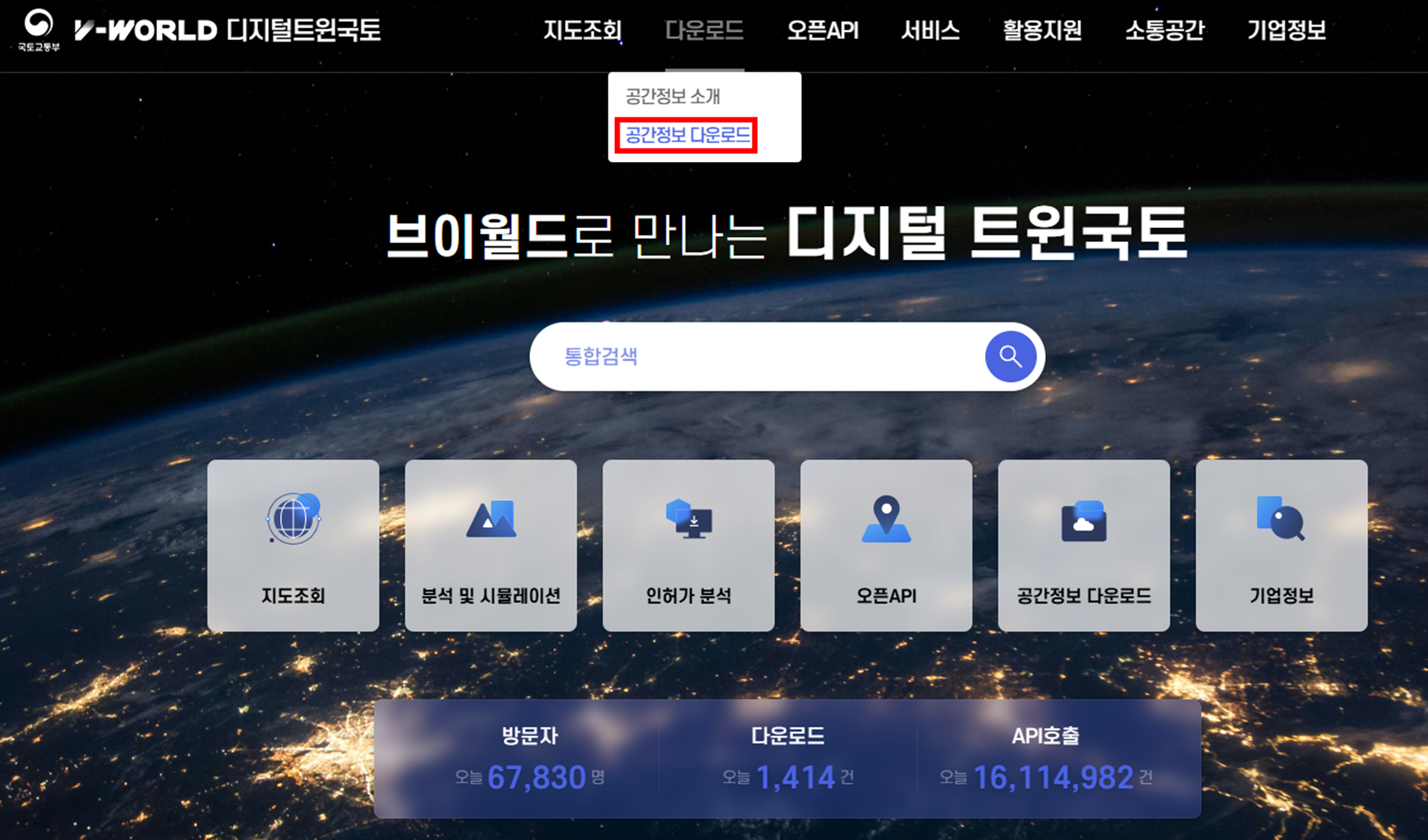Open the 지도조회 top menu

pos(582,30)
